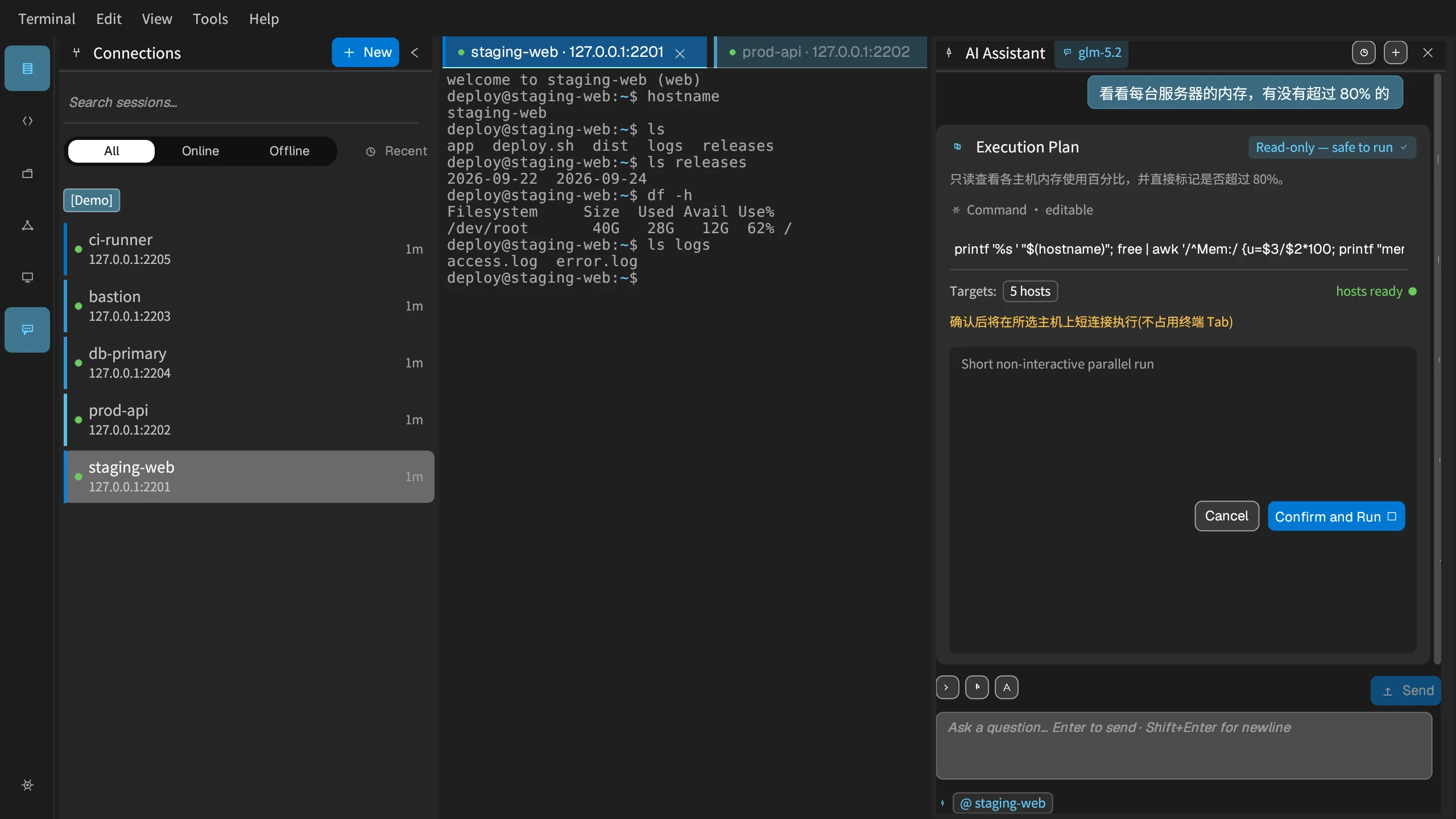Open the monitor sidebar icon

27,278
